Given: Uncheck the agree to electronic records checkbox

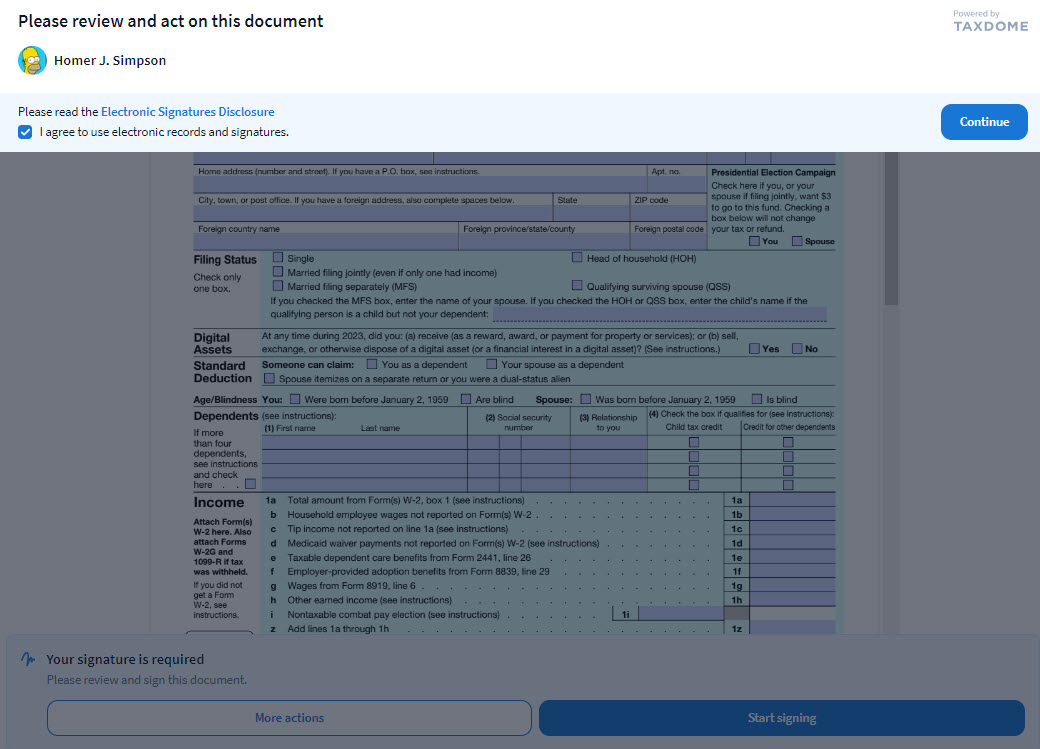Looking at the screenshot, I should (25, 132).
